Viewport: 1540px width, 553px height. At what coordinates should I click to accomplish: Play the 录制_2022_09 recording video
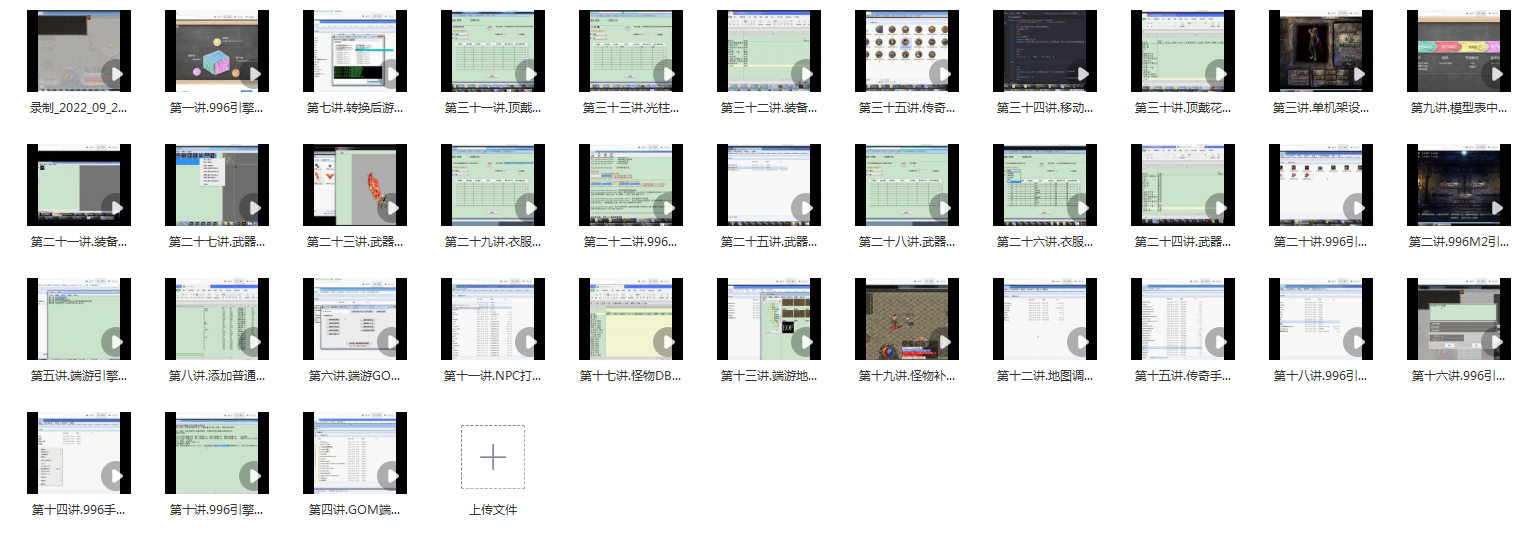[113, 74]
